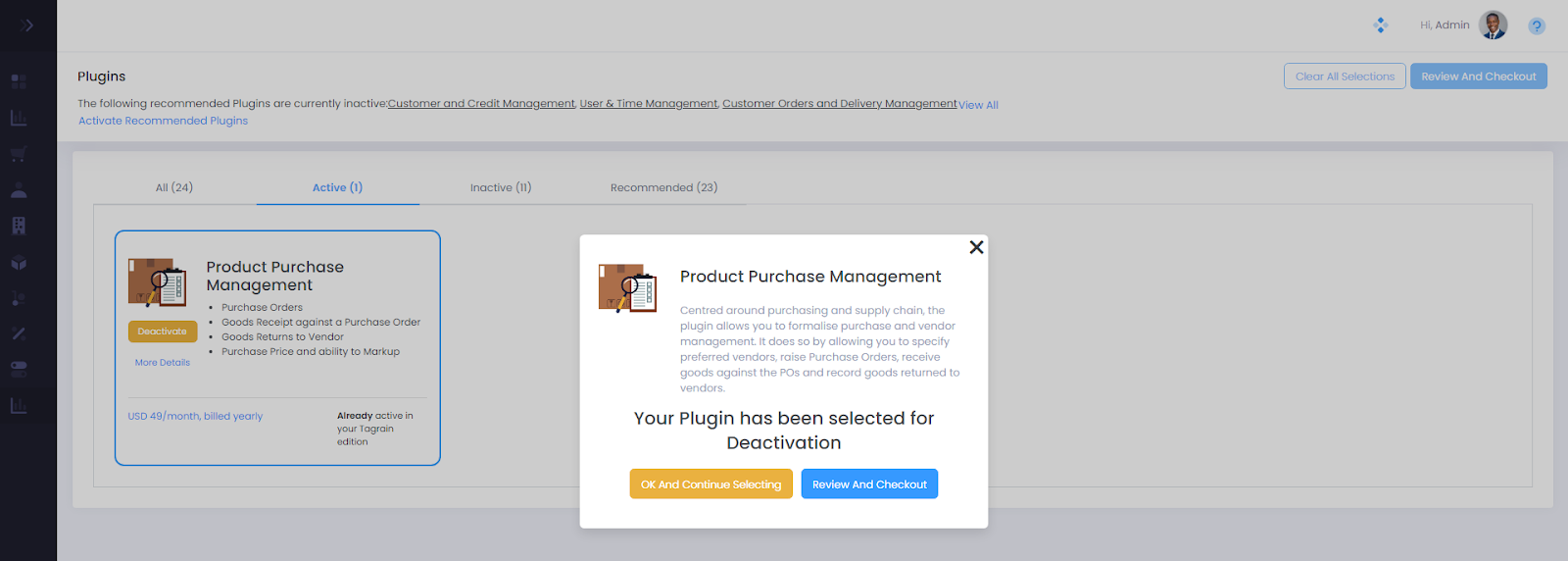1568x561 pixels.
Task: Click 'Purchase Price and ability to Markup' bullet
Action: pos(311,351)
